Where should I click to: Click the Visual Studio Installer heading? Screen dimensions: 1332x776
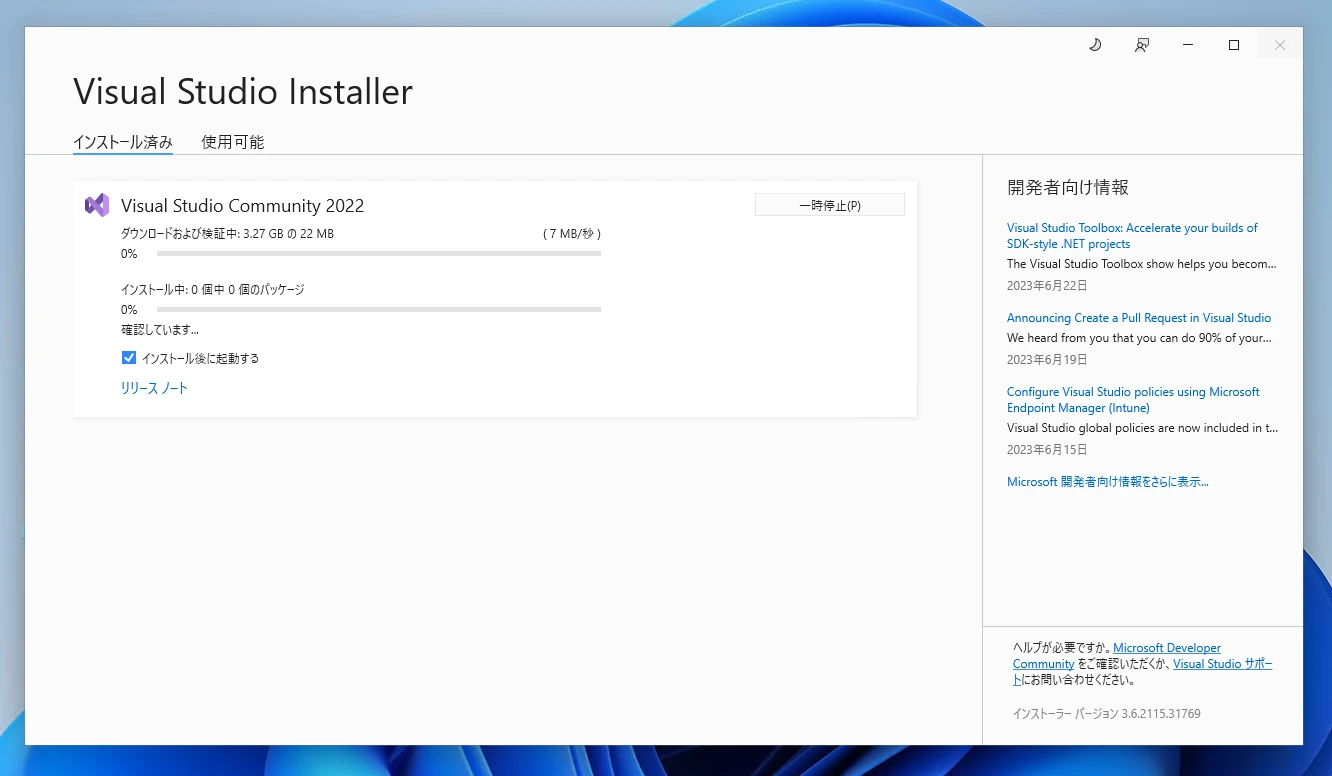243,92
